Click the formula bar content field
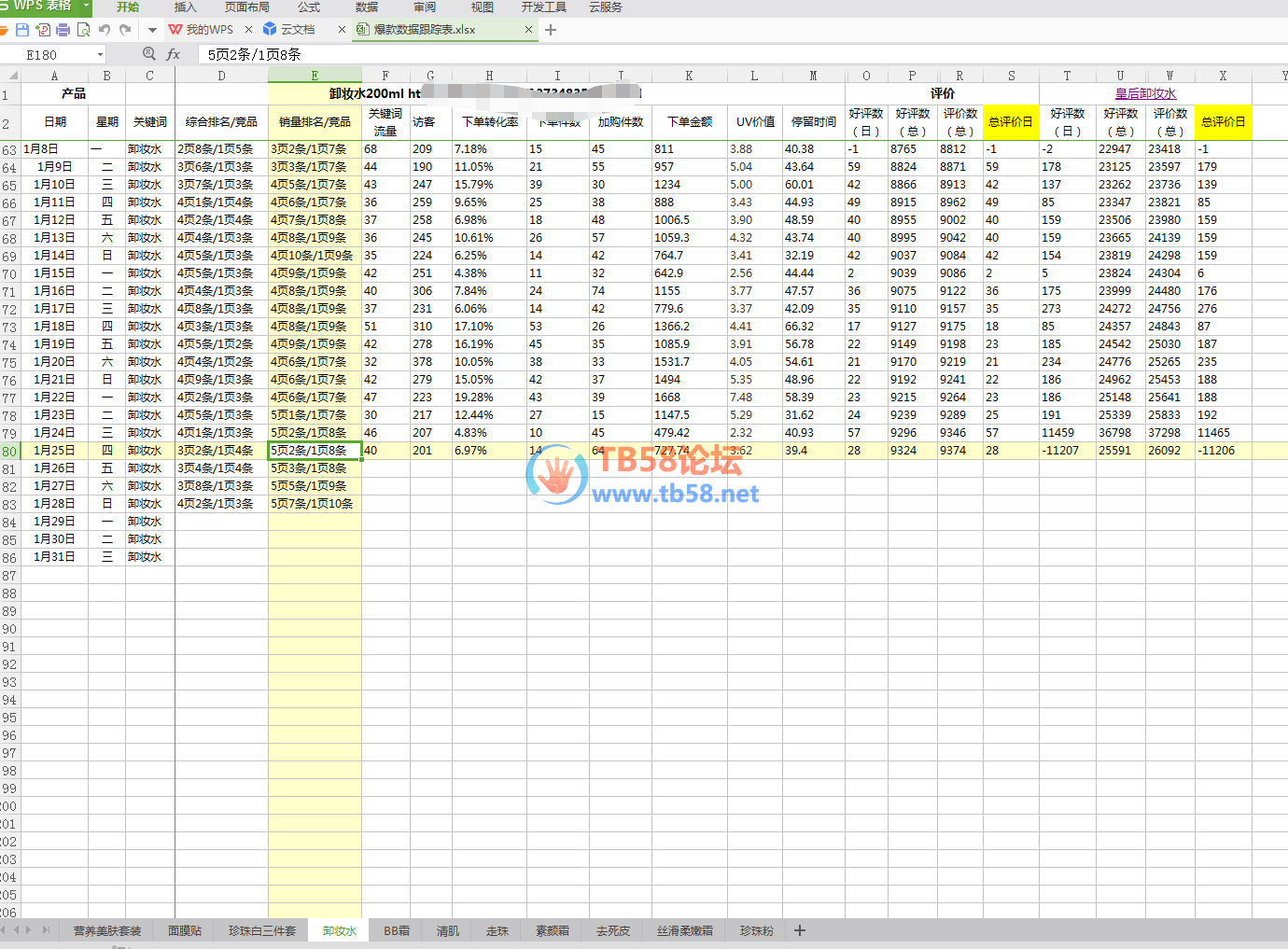The height and width of the screenshot is (949, 1288). (x=742, y=55)
